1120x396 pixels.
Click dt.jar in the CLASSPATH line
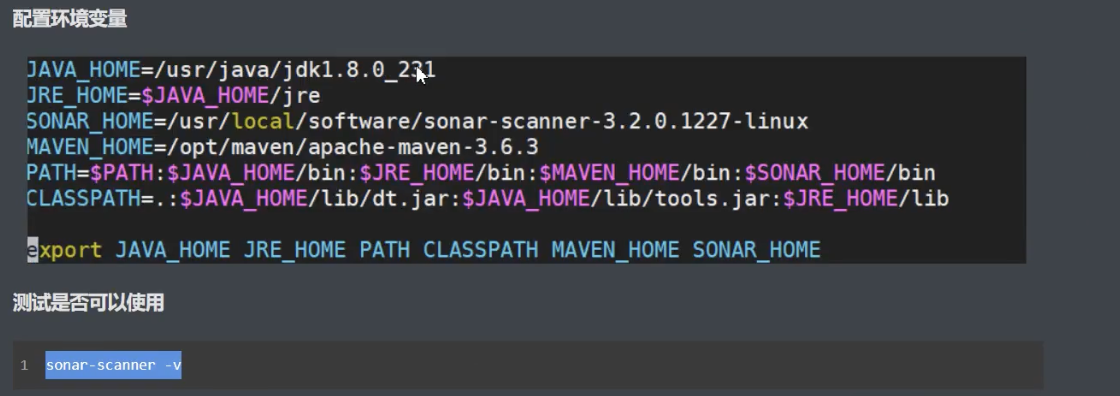click(411, 199)
